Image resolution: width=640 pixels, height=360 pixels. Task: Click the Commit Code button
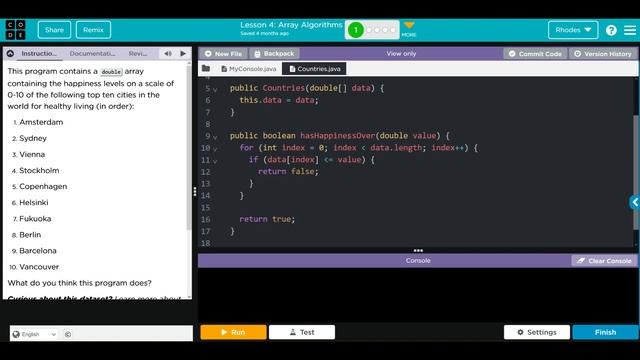click(x=536, y=53)
